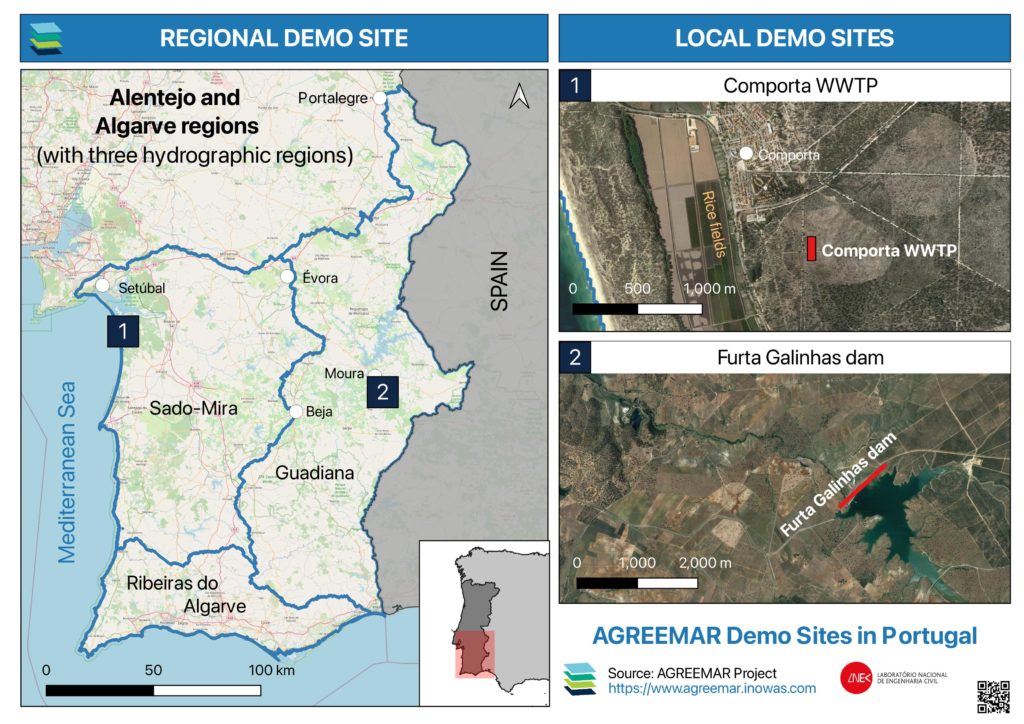The width and height of the screenshot is (1024, 724).
Task: Click the red highlighted area on the Iberia inset map
Action: pos(475,654)
